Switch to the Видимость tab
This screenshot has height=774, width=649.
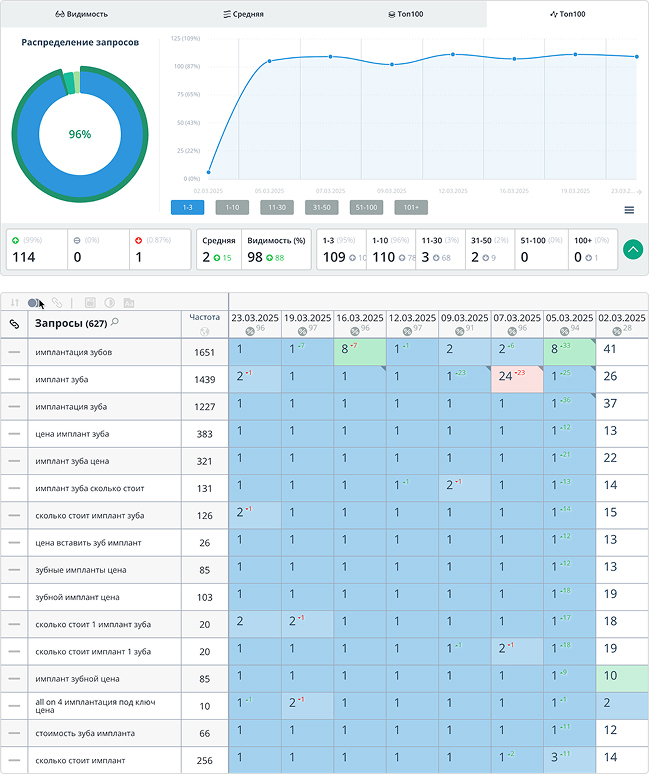coord(81,14)
